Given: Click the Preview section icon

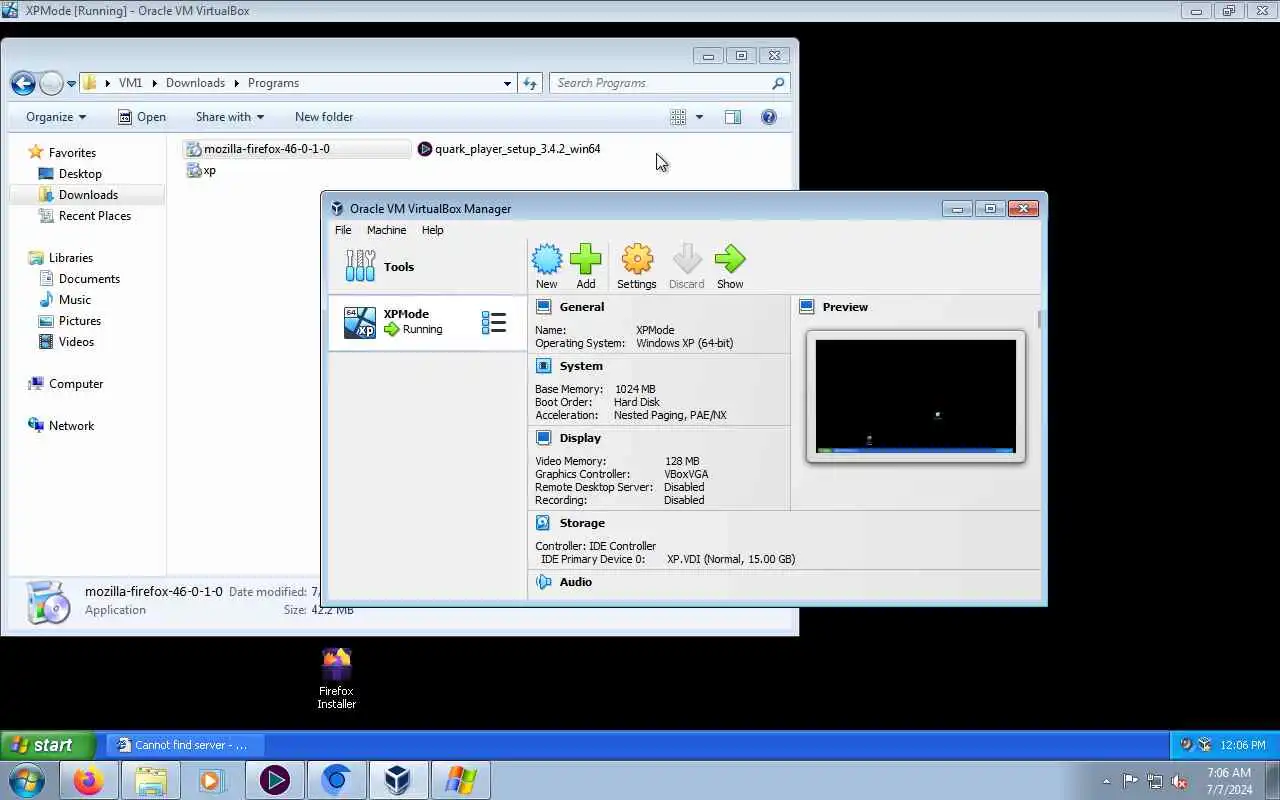Looking at the screenshot, I should pyautogui.click(x=807, y=307).
